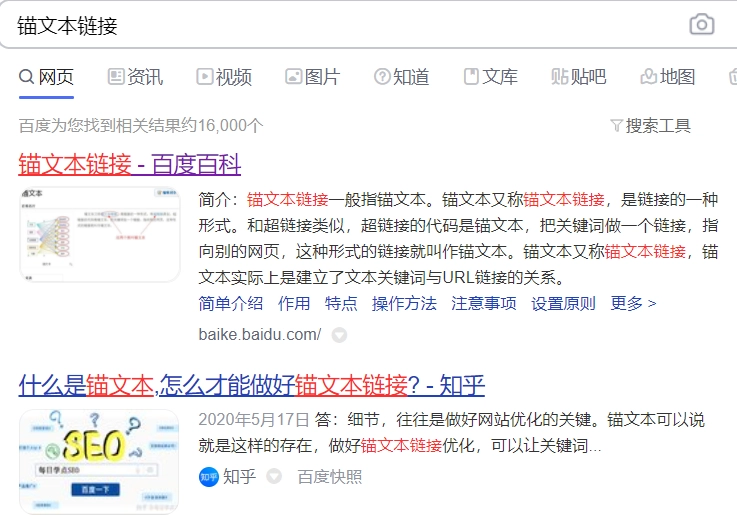Click the 资讯 news icon
Viewport: 737px width, 515px height.
click(x=116, y=76)
